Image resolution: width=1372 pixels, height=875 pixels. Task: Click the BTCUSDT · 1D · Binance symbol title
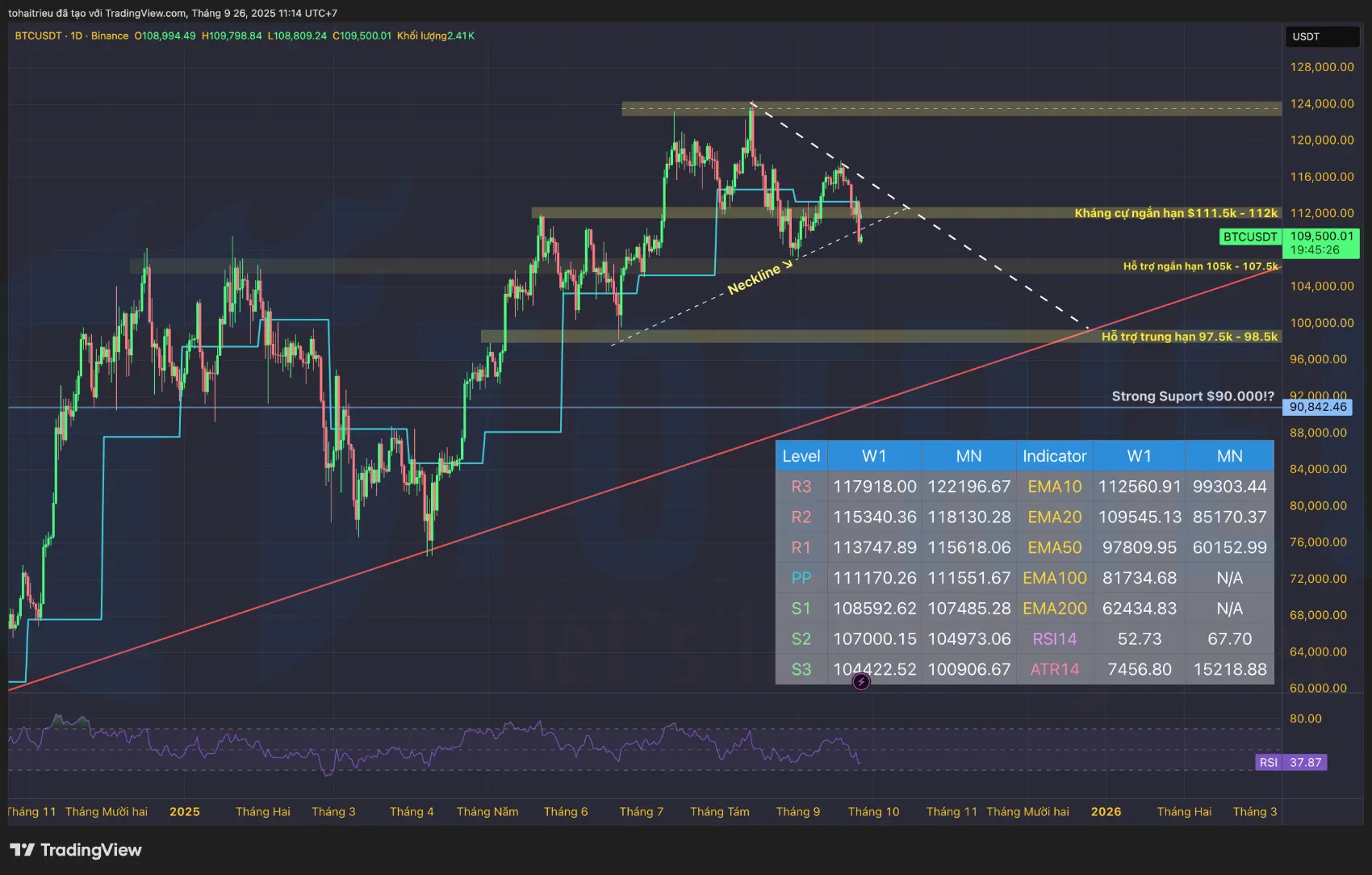coord(72,36)
